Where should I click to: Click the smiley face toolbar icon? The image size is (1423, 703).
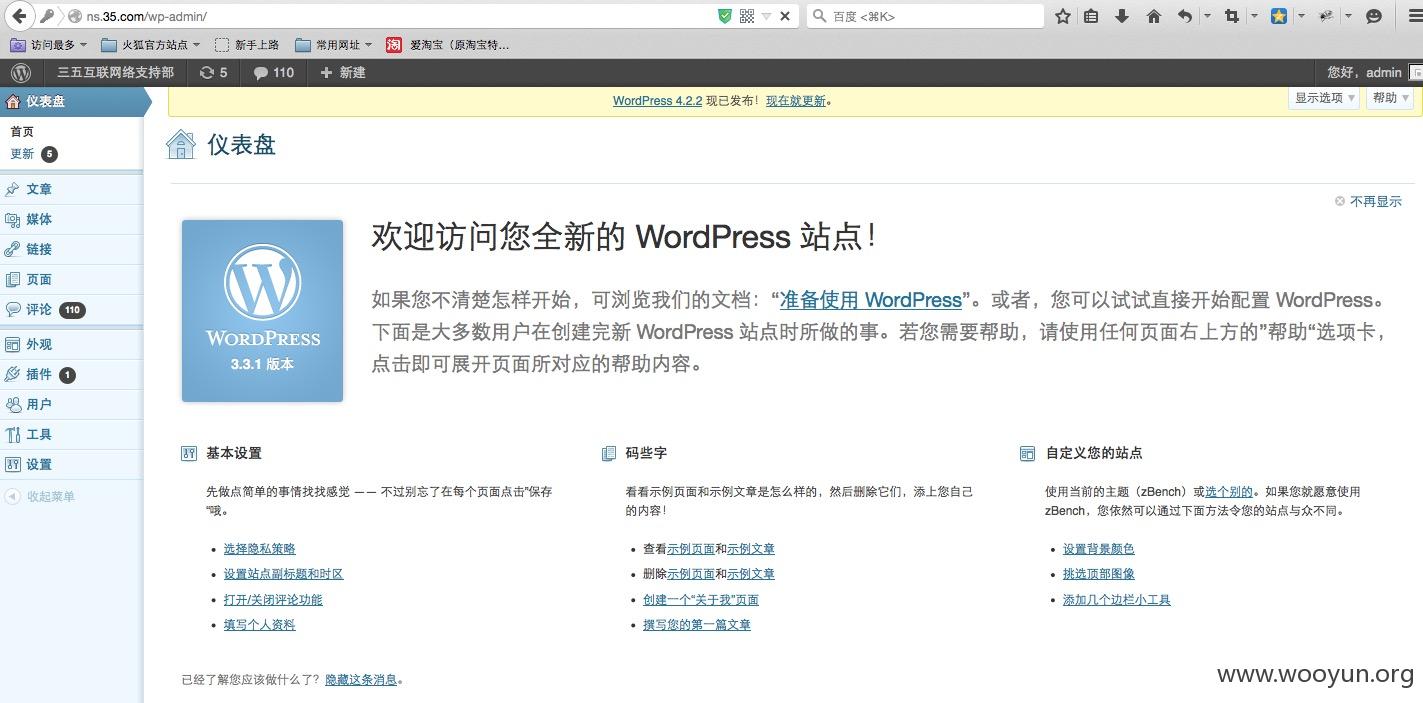click(x=1373, y=16)
